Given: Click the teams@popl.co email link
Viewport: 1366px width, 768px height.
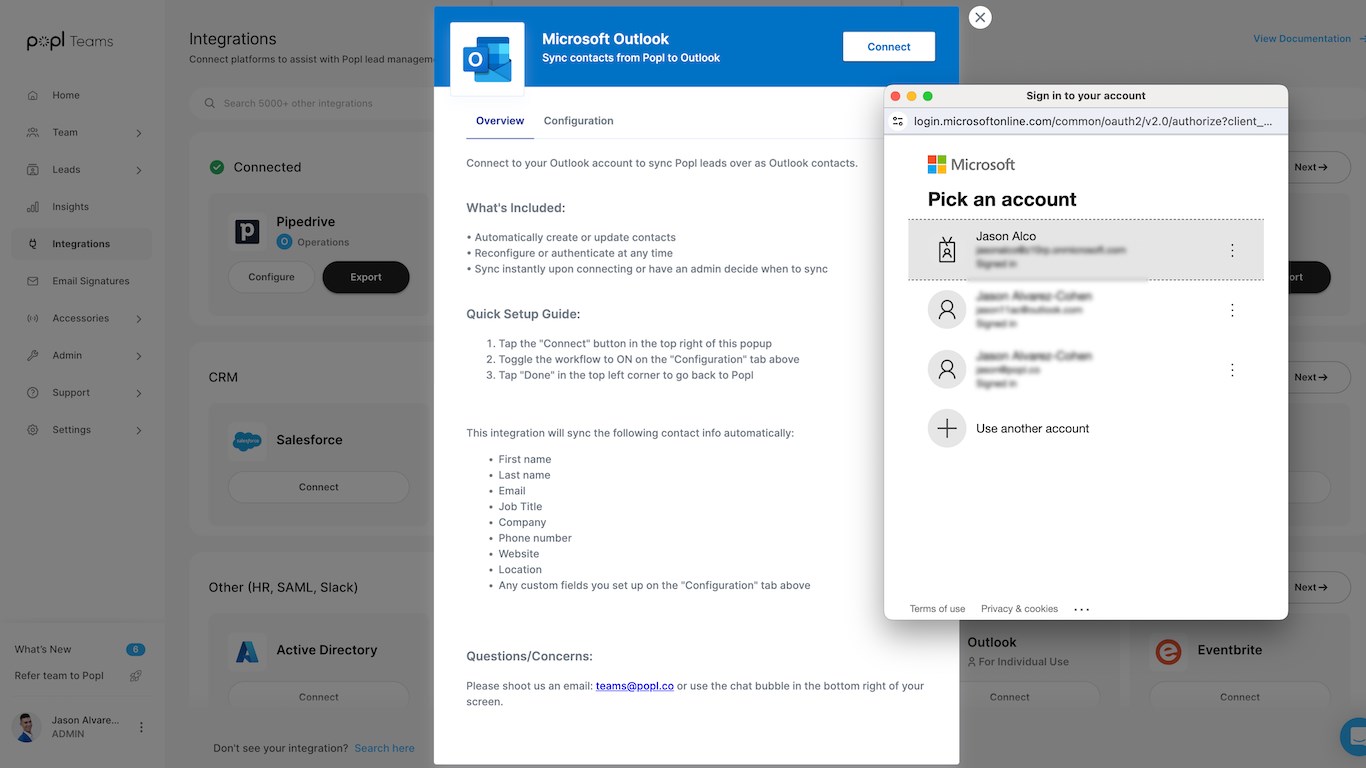Looking at the screenshot, I should 635,686.
